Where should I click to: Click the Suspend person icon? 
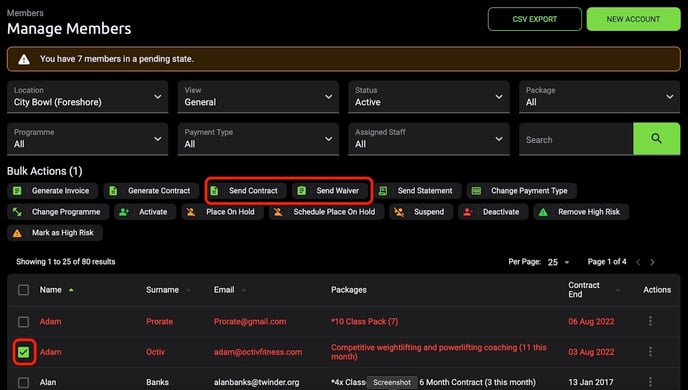[399, 212]
